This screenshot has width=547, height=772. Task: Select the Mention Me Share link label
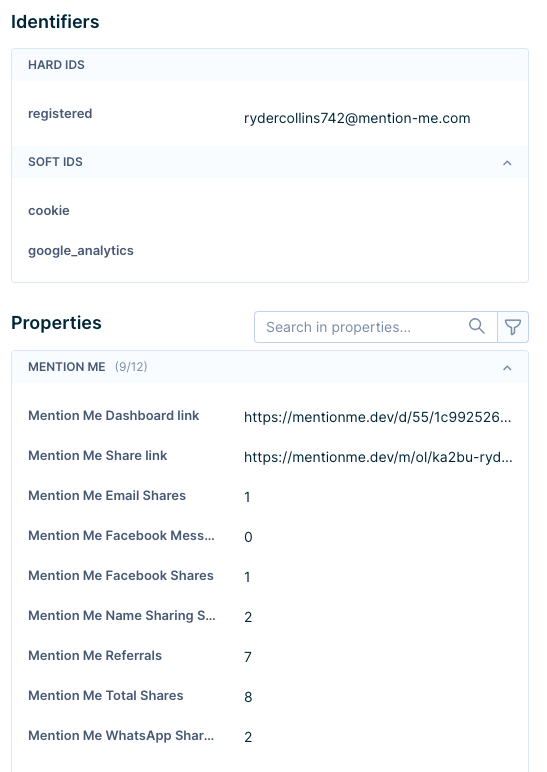pos(97,455)
